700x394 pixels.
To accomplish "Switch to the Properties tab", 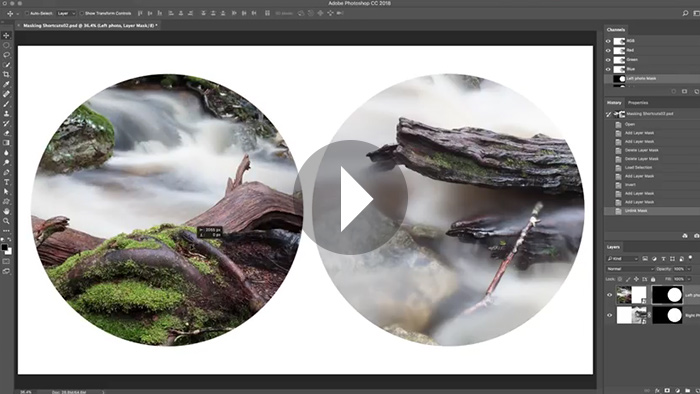I will coord(638,103).
